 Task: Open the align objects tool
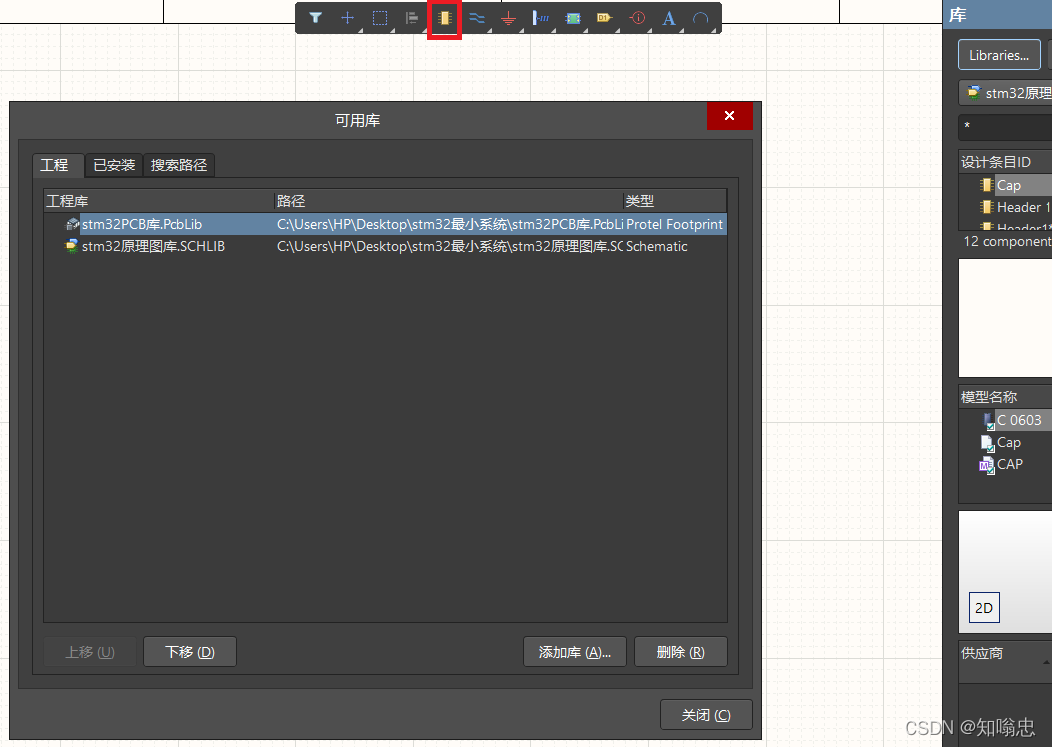point(412,18)
